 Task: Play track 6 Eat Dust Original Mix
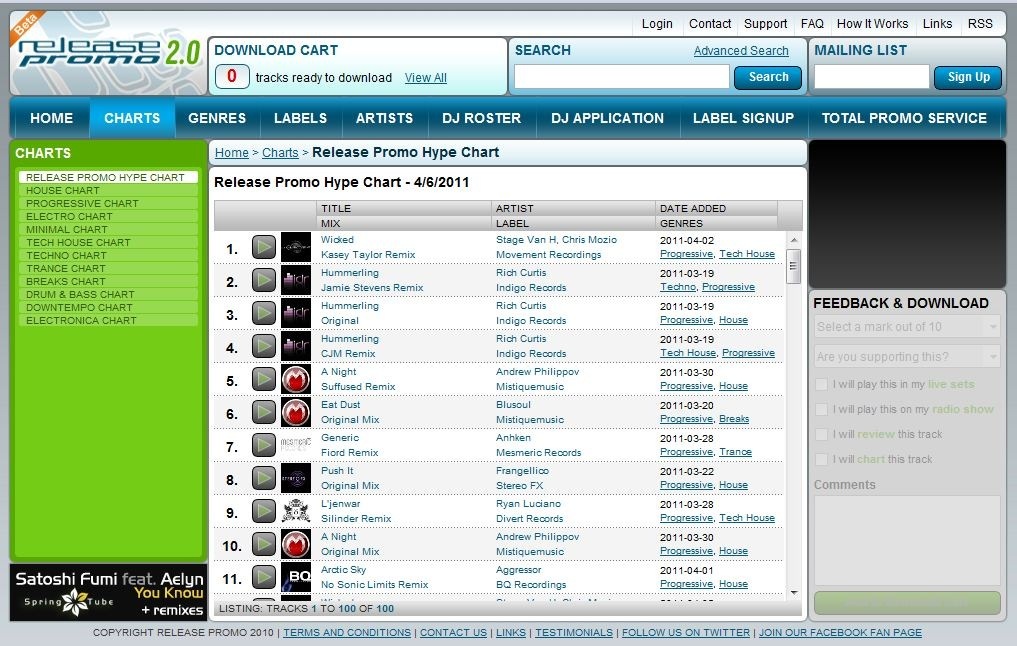point(264,412)
